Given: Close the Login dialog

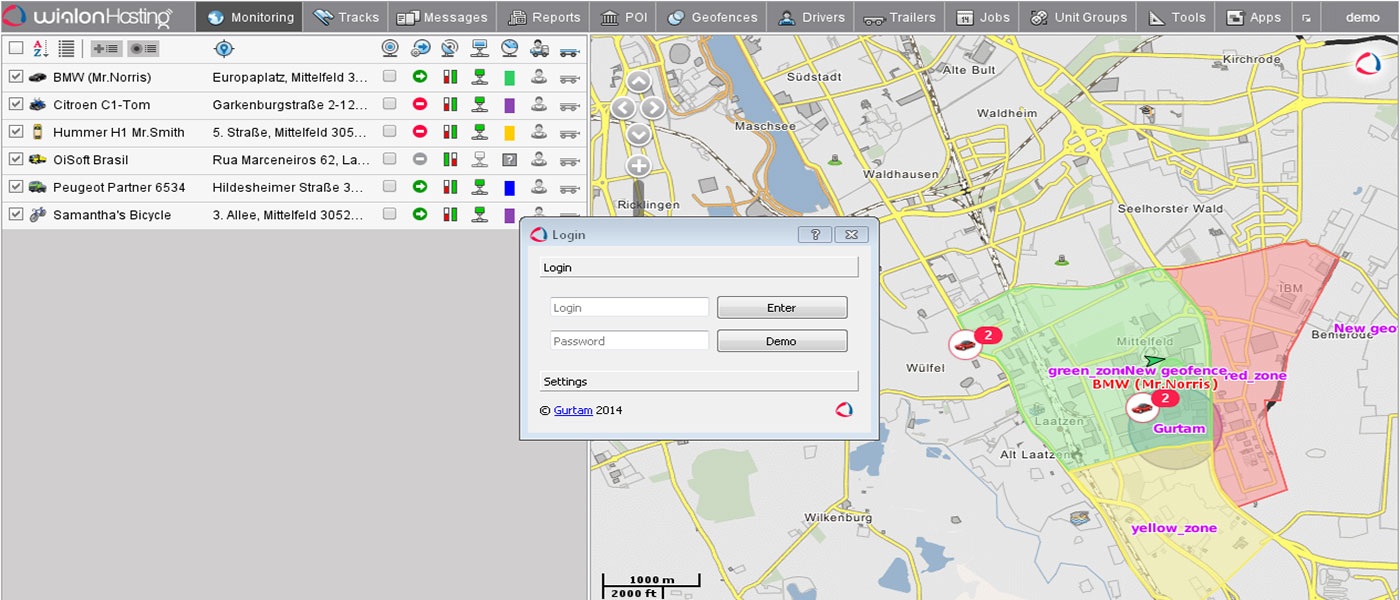Looking at the screenshot, I should (x=851, y=234).
